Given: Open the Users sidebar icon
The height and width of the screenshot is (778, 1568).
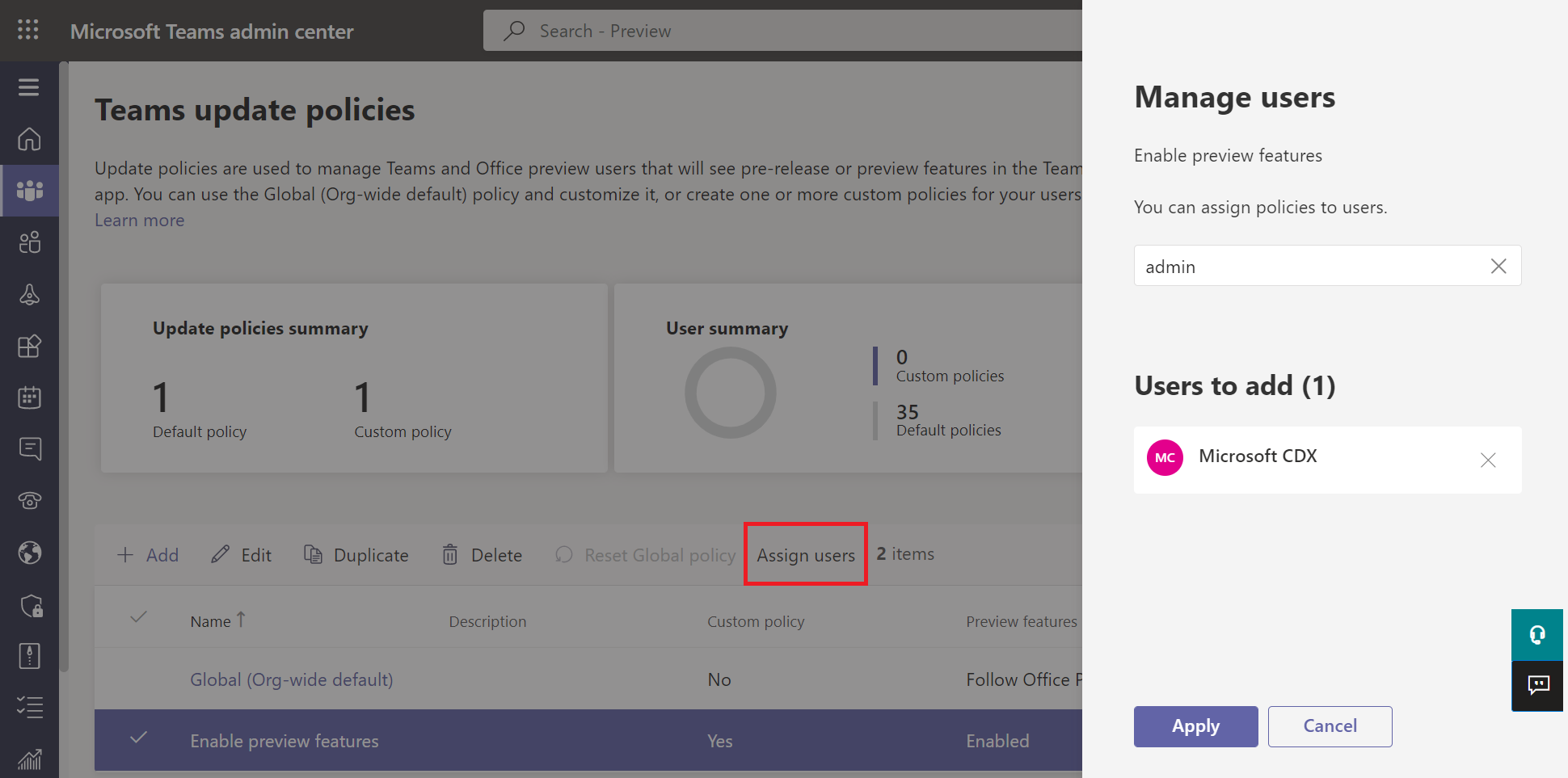Looking at the screenshot, I should click(29, 242).
